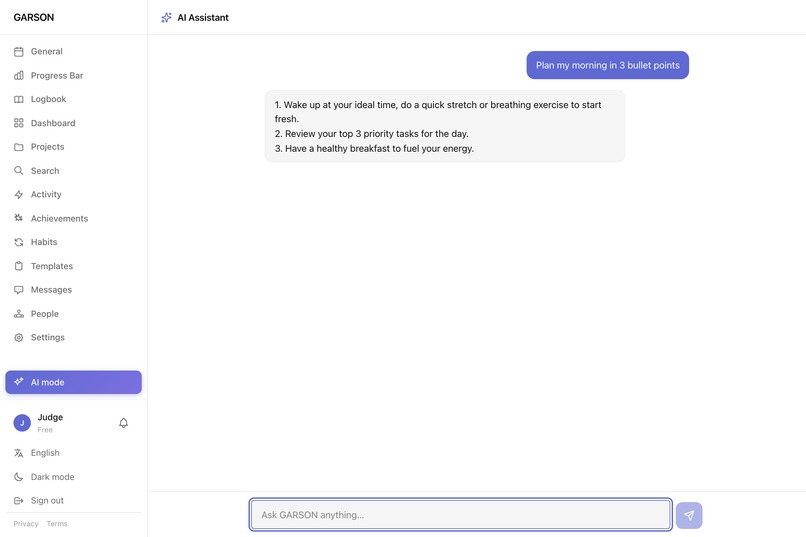Image resolution: width=806 pixels, height=537 pixels.
Task: Click the Activity lightning bolt icon
Action: click(x=19, y=194)
